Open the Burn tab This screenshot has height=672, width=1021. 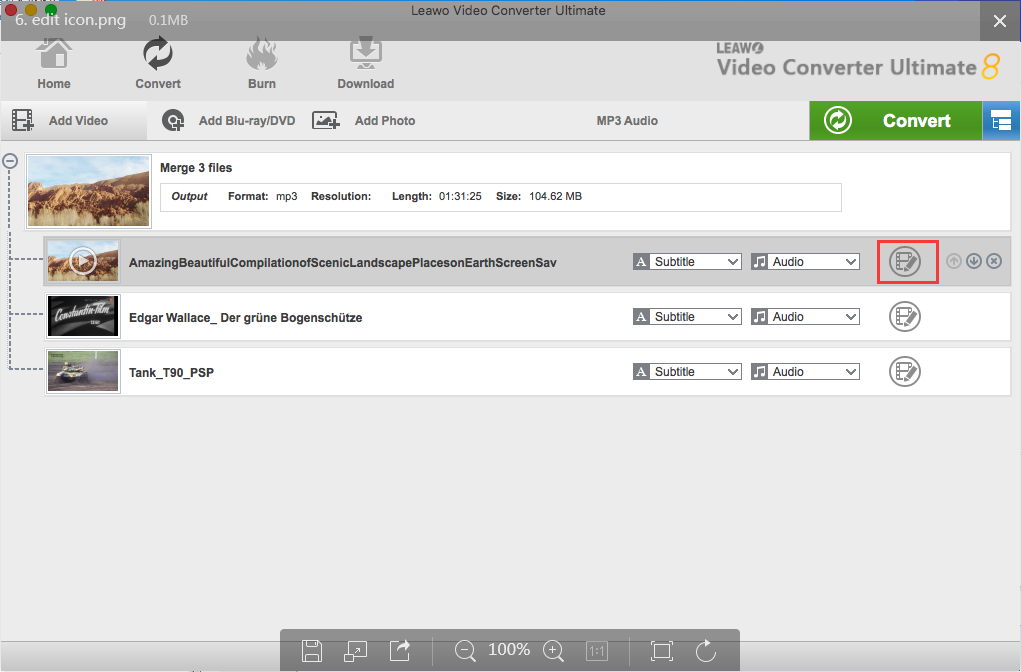point(262,64)
